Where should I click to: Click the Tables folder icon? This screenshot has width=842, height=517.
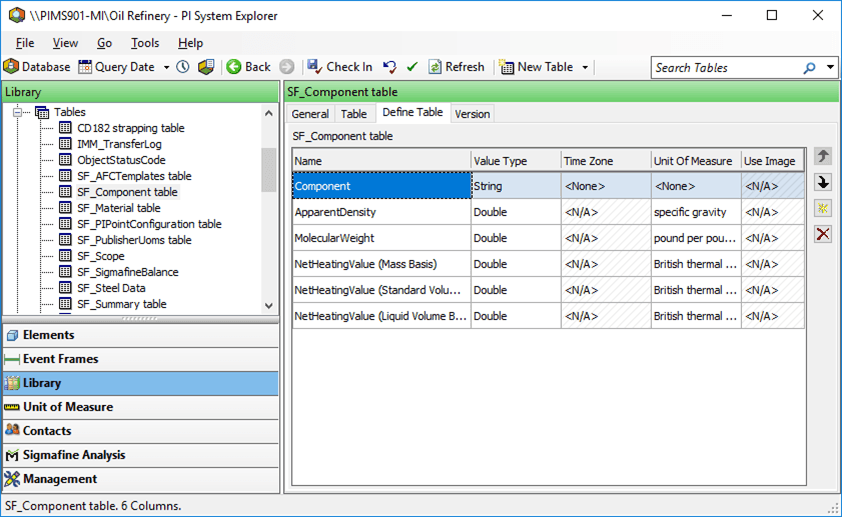point(42,112)
